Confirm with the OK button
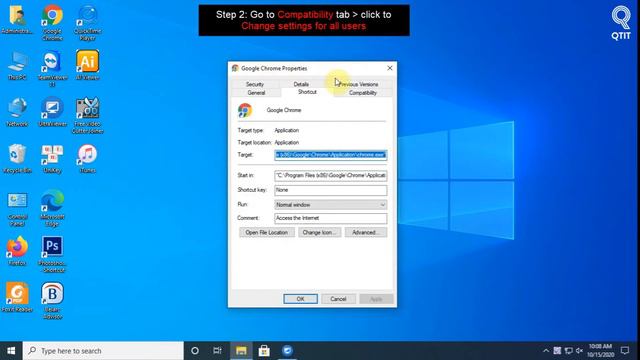640x360 pixels. (300, 299)
